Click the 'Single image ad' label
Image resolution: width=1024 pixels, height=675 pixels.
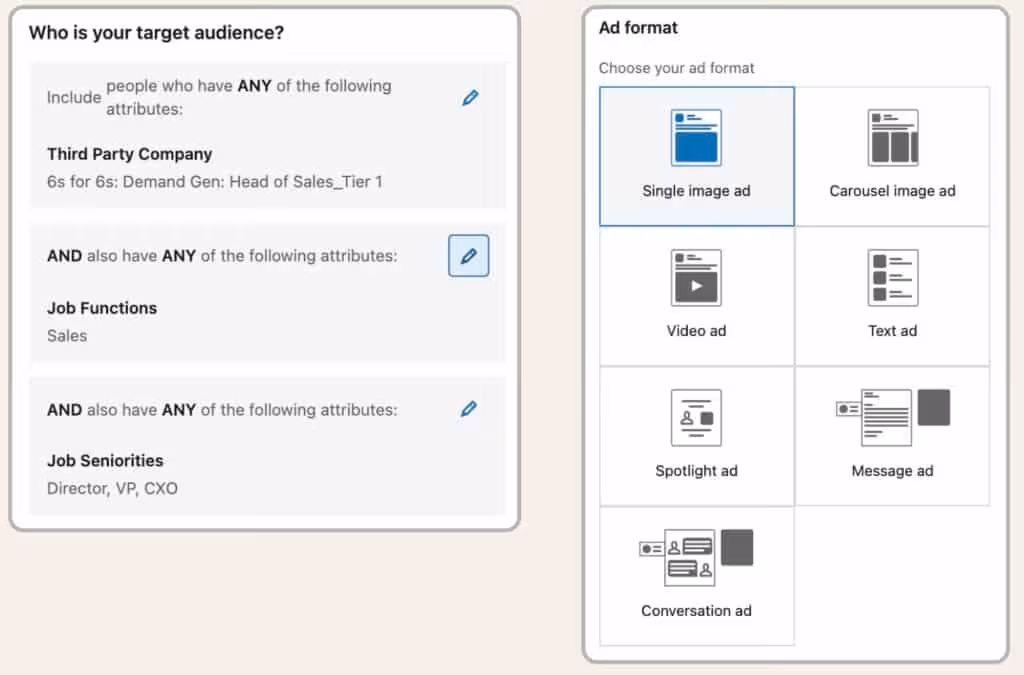click(696, 191)
